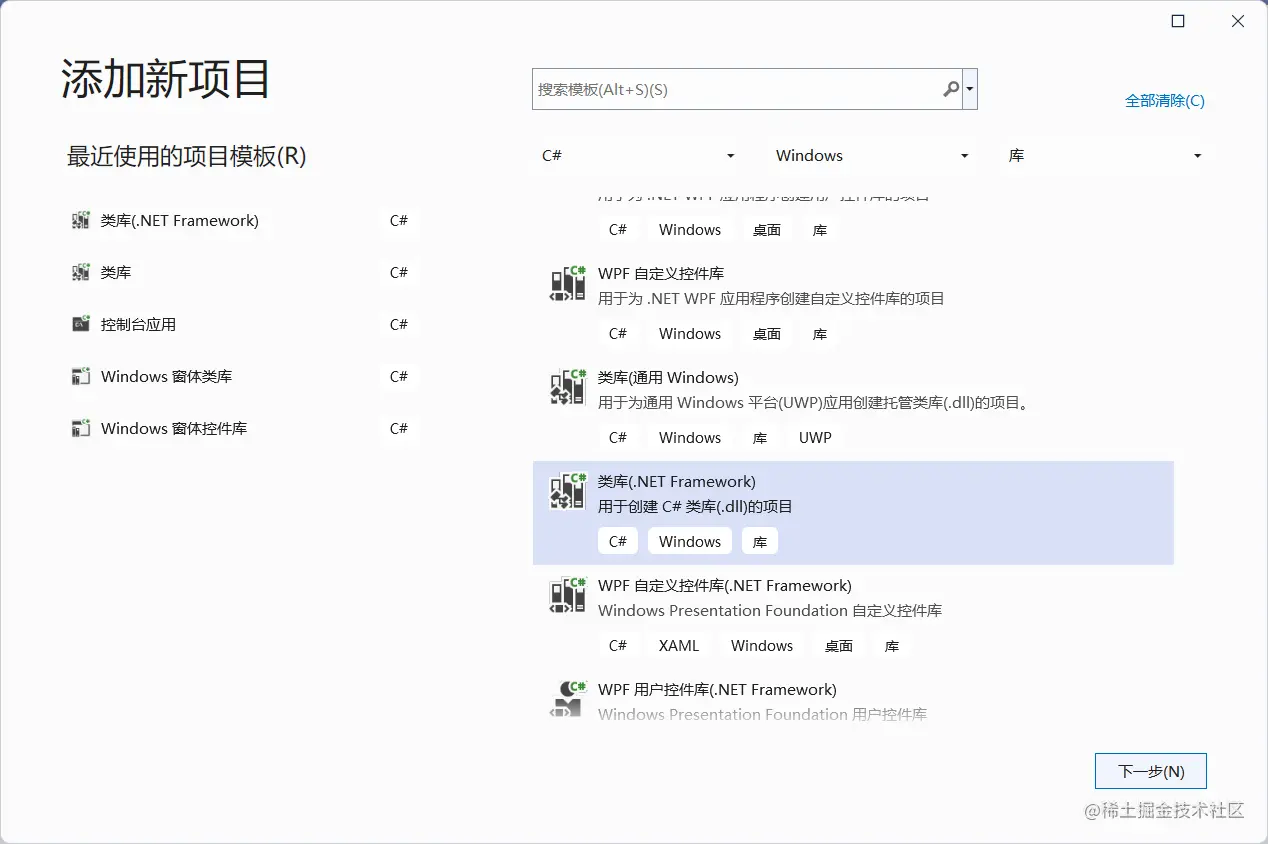
Task: Click C# label beside recent 控制台应用
Action: click(x=399, y=324)
